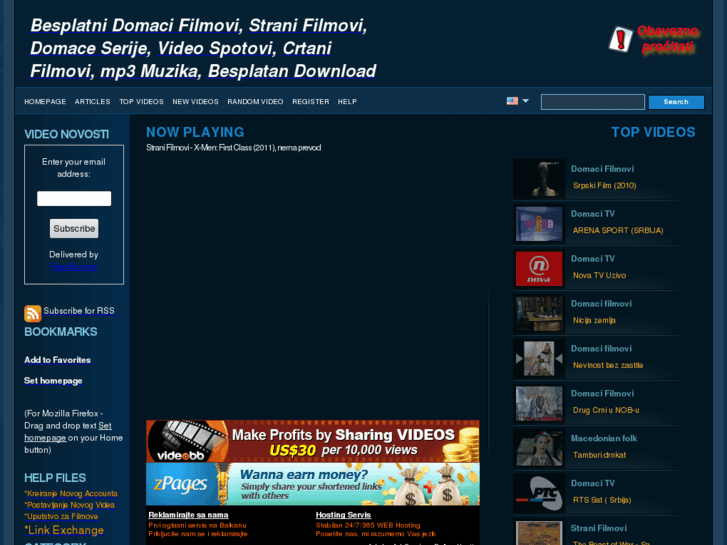This screenshot has height=545, width=727.
Task: Open Srpski Film (2010) thumbnail
Action: (539, 179)
